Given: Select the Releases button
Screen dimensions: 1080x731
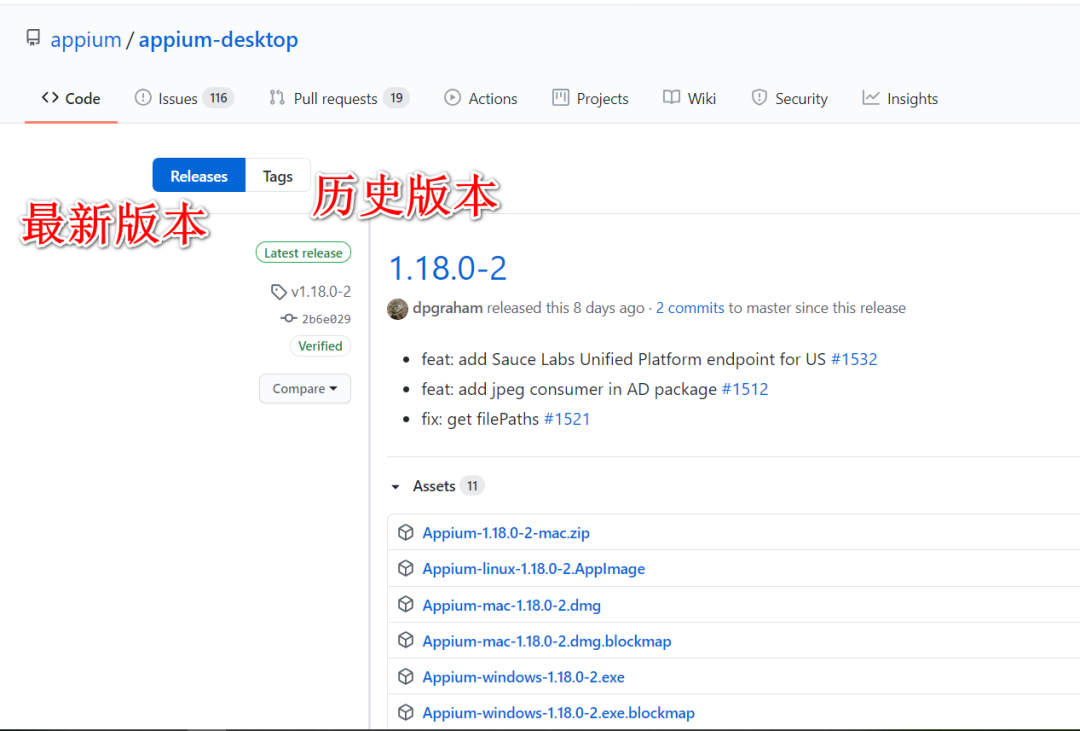Looking at the screenshot, I should point(199,176).
